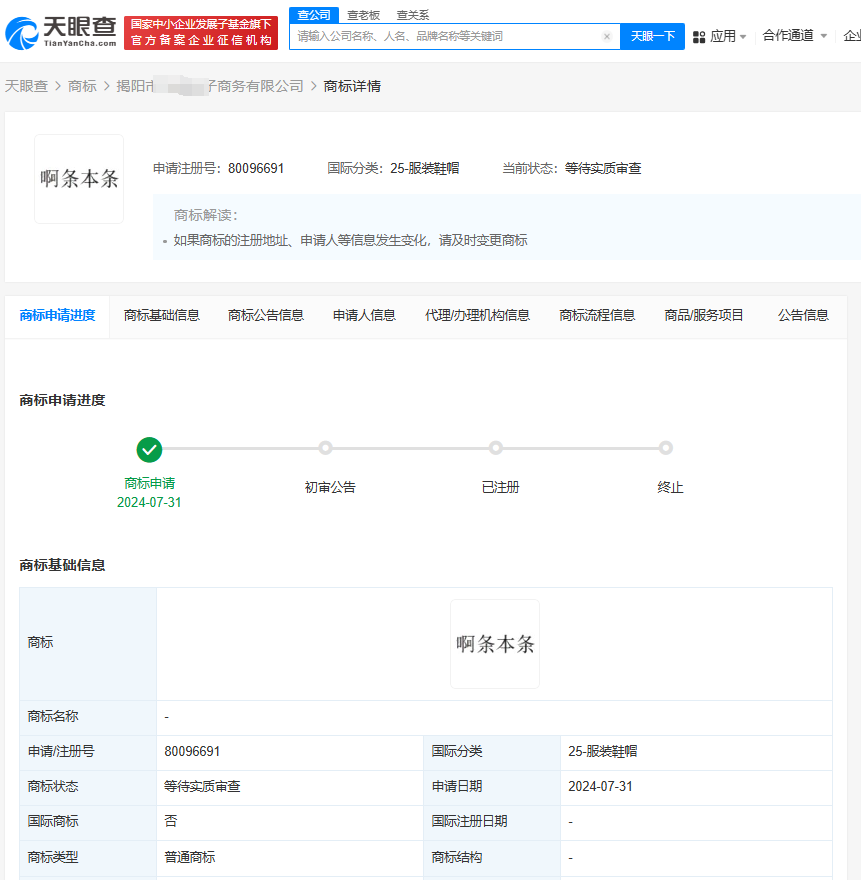Click the 天眼查 breadcrumb link
This screenshot has width=861, height=880.
(x=31, y=86)
